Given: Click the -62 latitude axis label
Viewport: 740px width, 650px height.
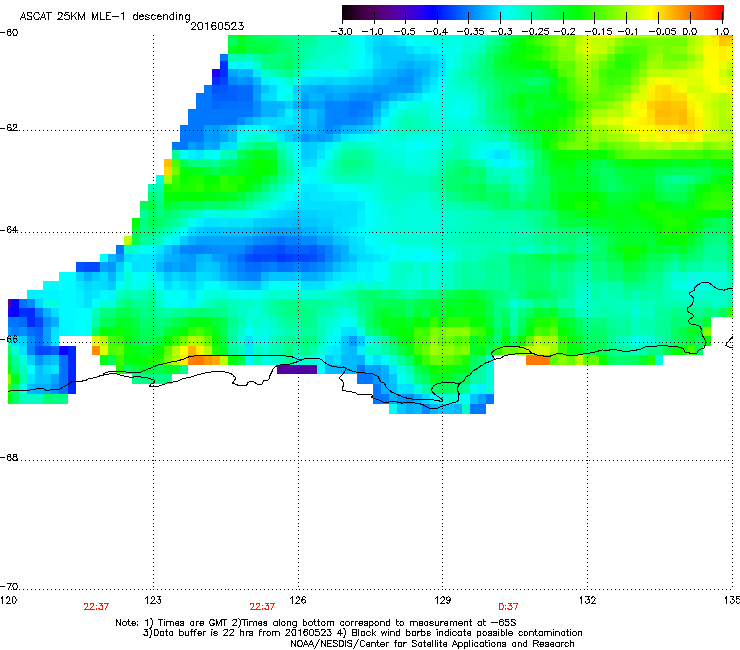Looking at the screenshot, I should 9,128.
